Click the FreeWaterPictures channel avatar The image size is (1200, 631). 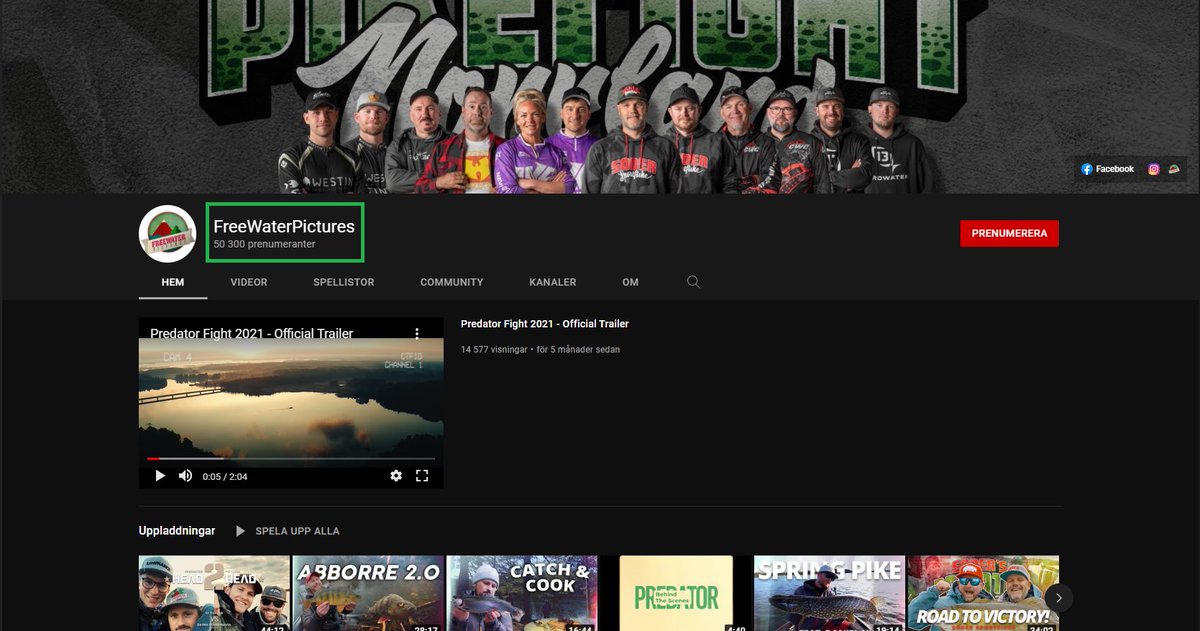pos(167,234)
